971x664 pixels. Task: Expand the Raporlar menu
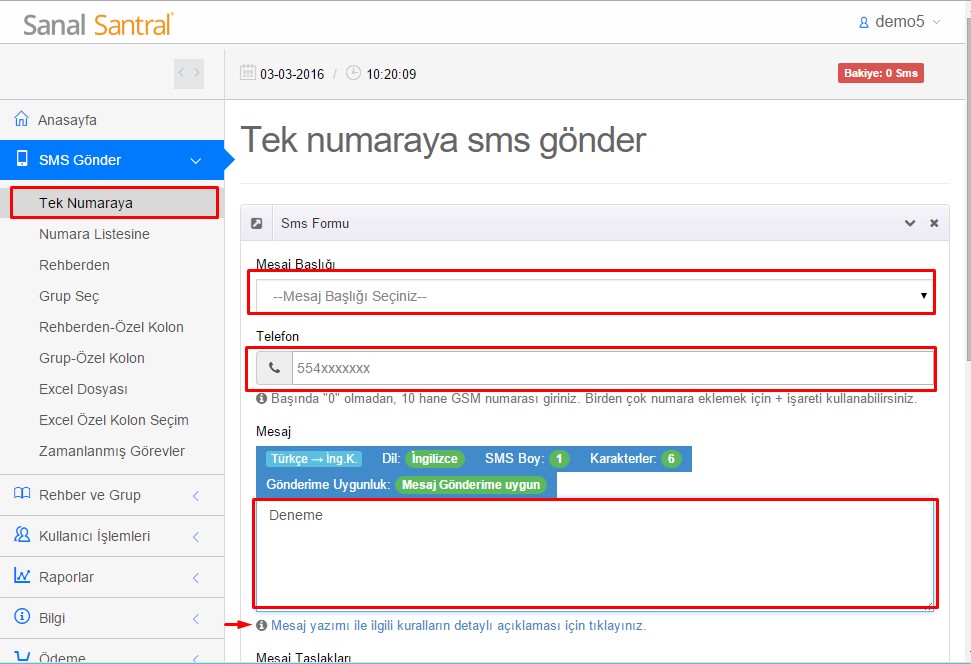coord(112,577)
